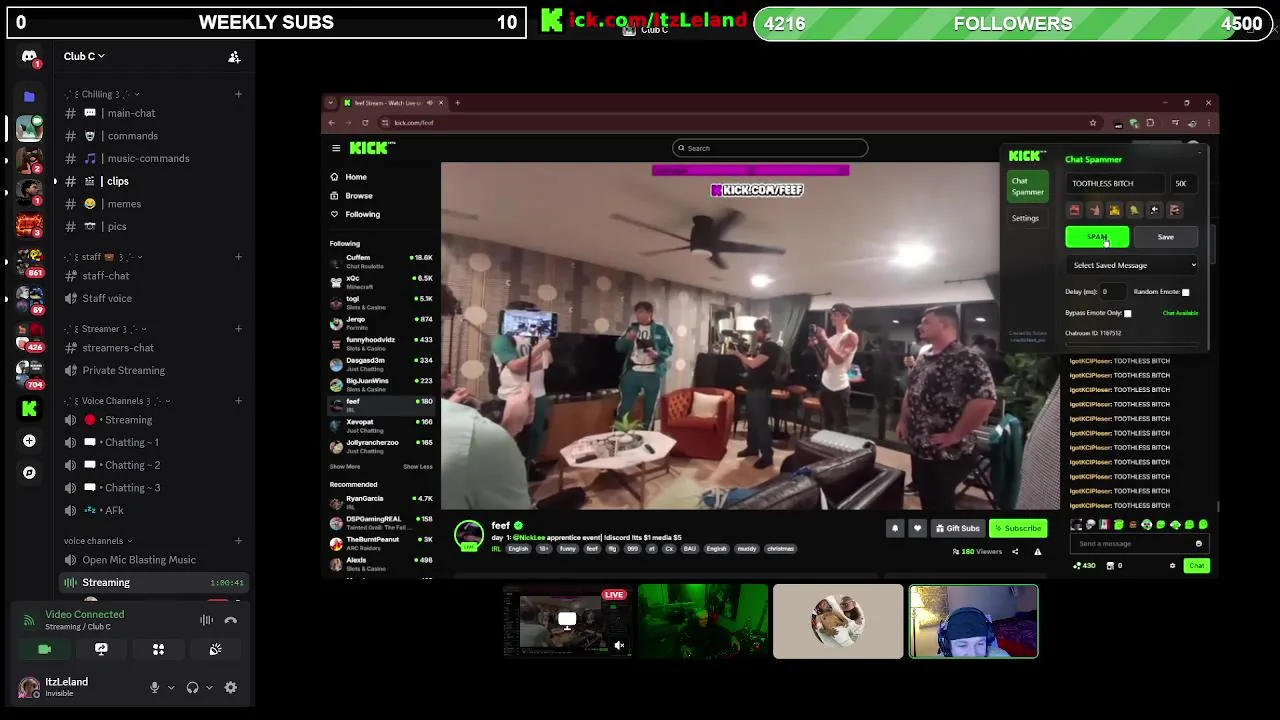This screenshot has height=720, width=1280.
Task: Toggle Bypass Emote Only checkbox
Action: (x=1127, y=313)
